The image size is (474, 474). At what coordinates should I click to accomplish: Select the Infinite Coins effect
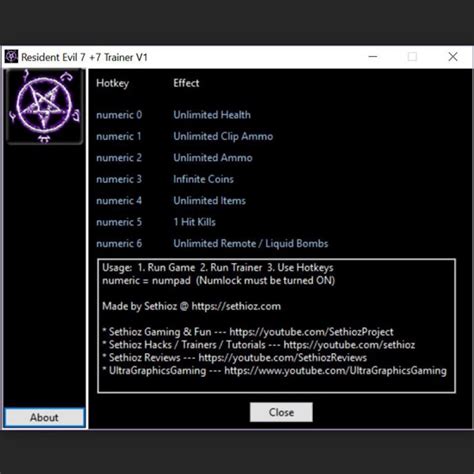203,179
